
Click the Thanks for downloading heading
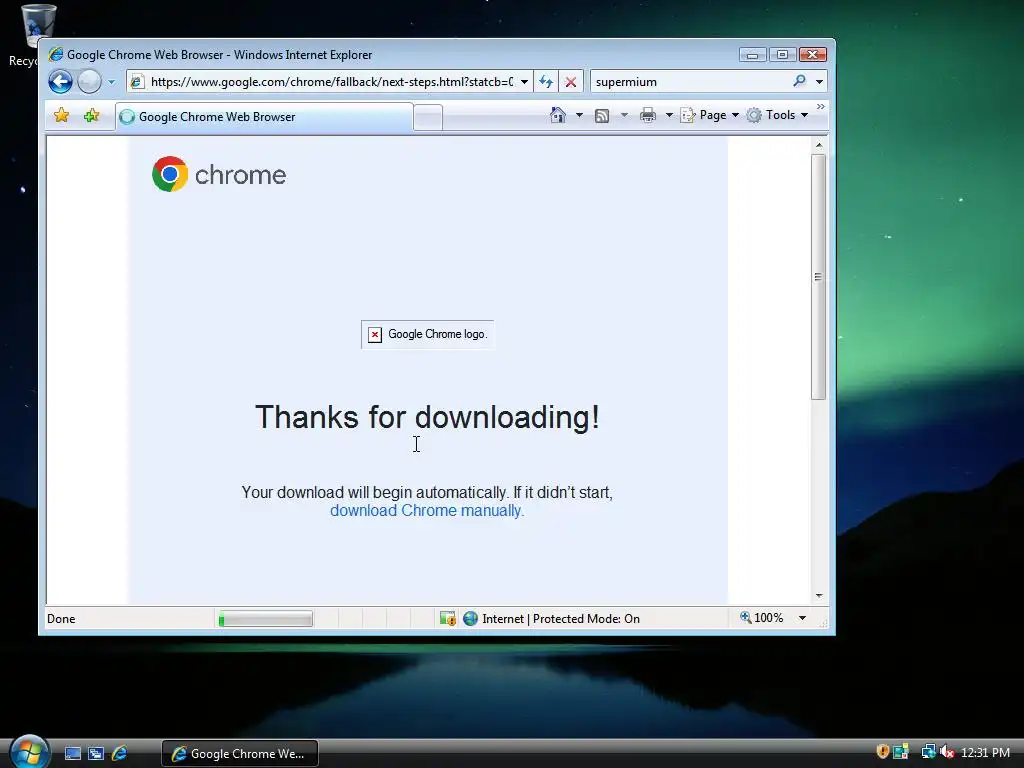427,417
